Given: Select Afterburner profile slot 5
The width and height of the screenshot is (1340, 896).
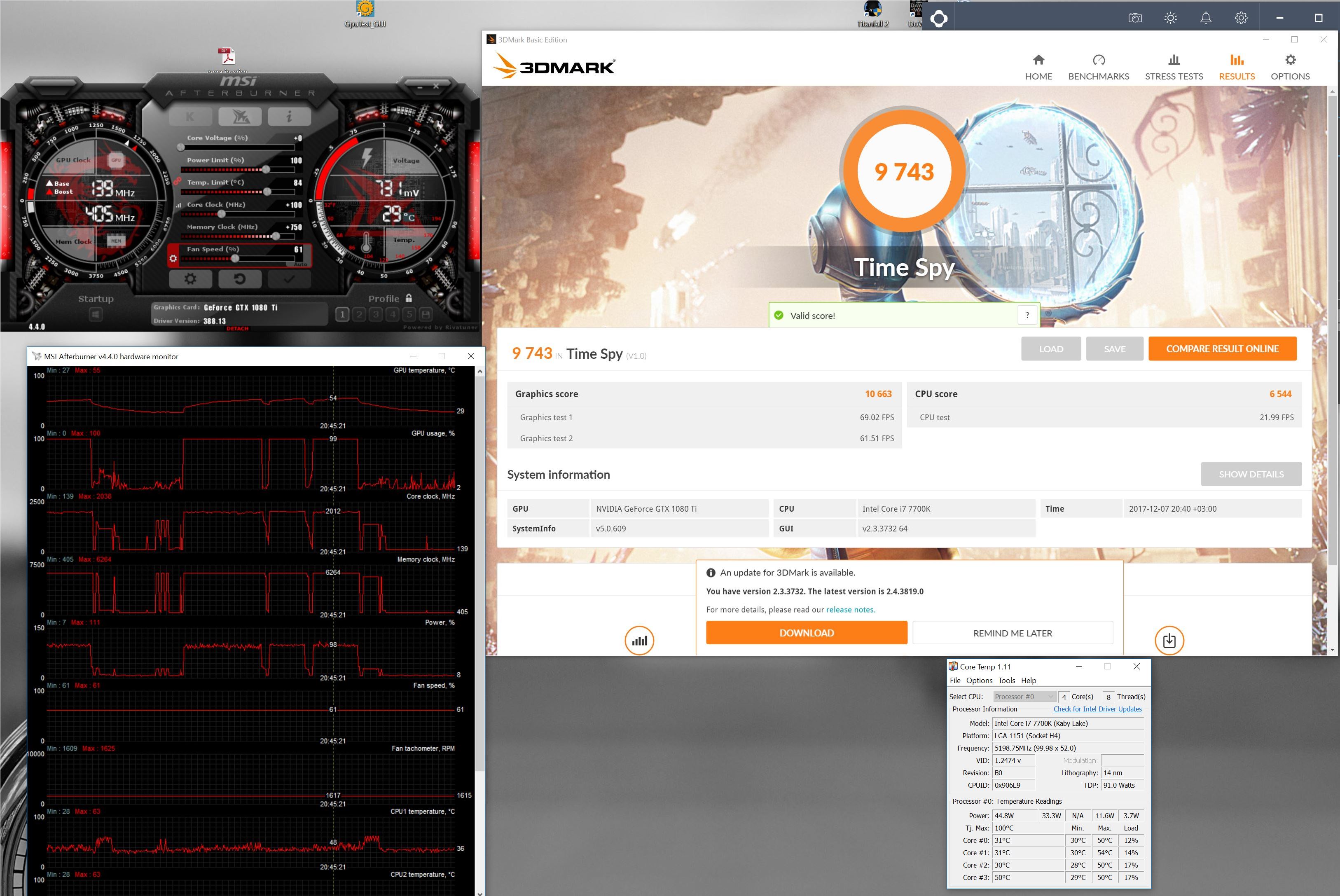Looking at the screenshot, I should (x=409, y=314).
